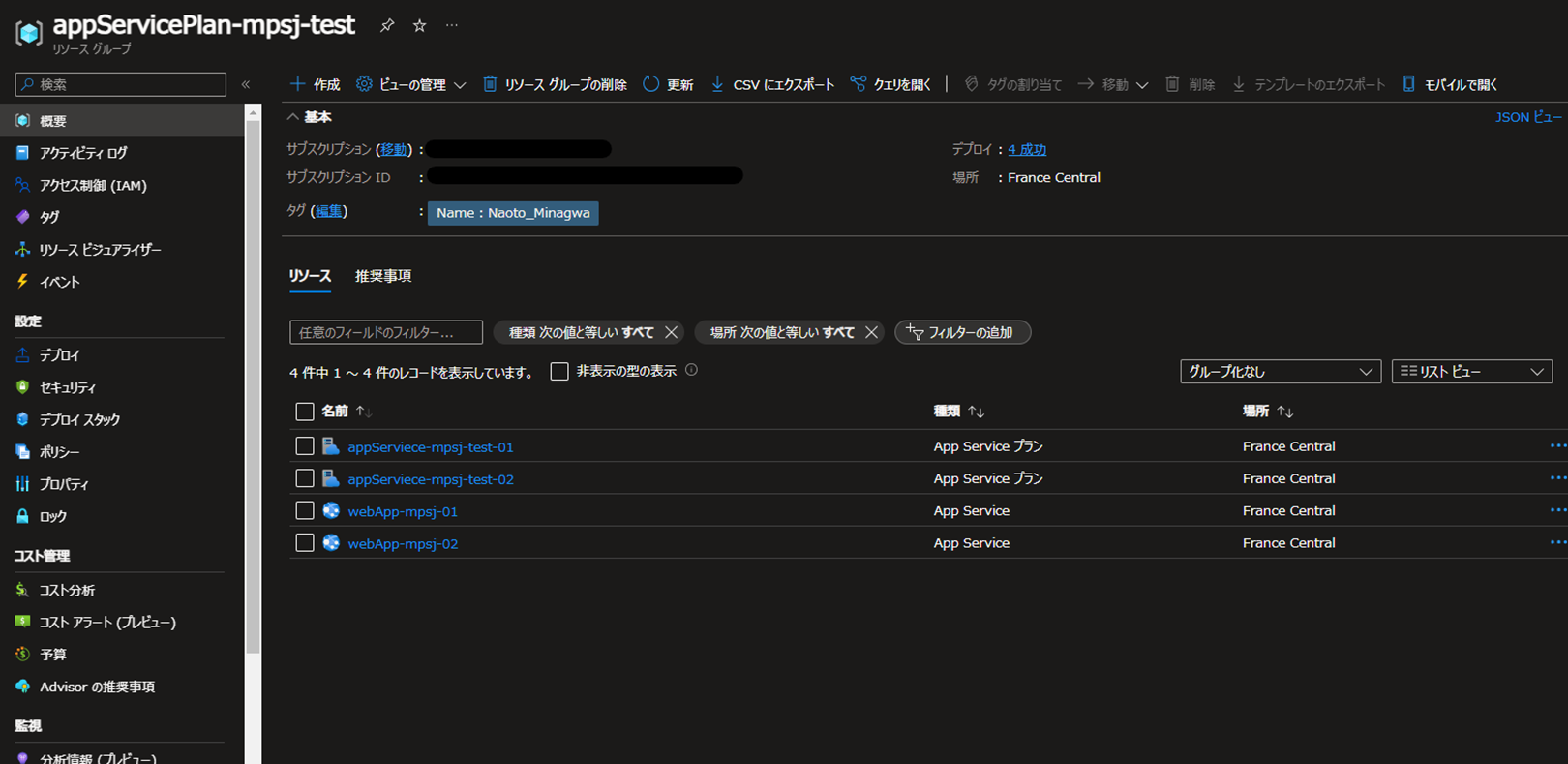Viewport: 1568px width, 764px height.
Task: Click クエリを開く in toolbar
Action: (x=890, y=84)
